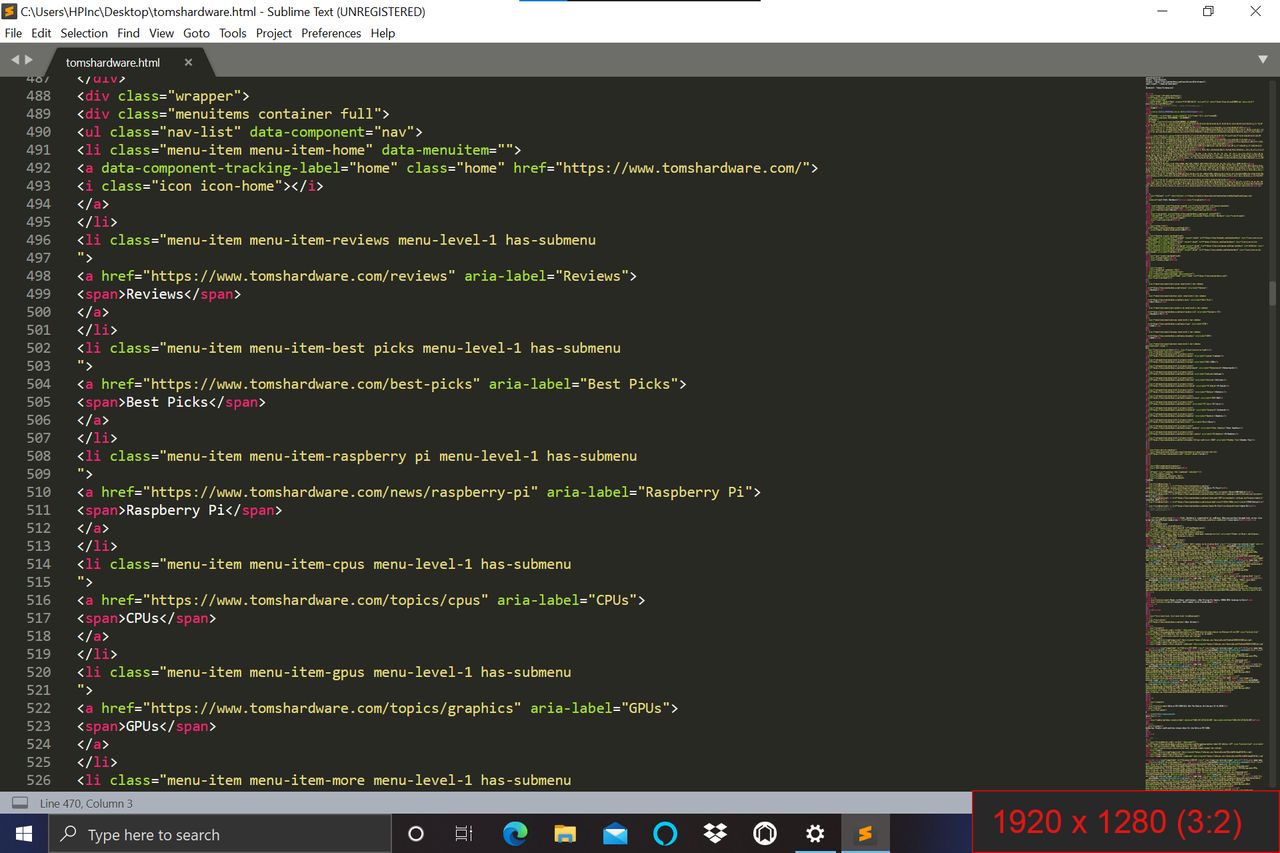Click line number 488 in gutter
This screenshot has width=1280, height=853.
pos(38,96)
